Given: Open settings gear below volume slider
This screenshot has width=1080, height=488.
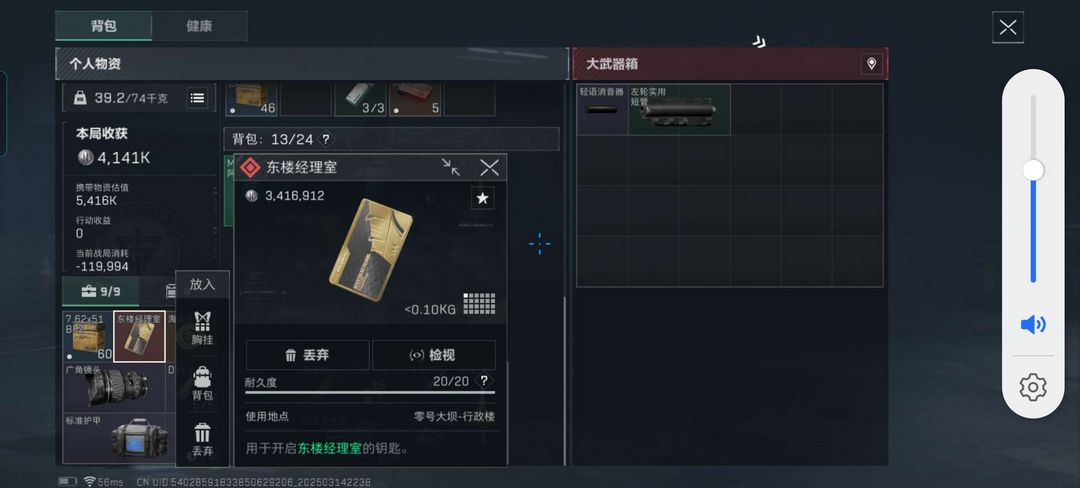Looking at the screenshot, I should [x=1032, y=388].
